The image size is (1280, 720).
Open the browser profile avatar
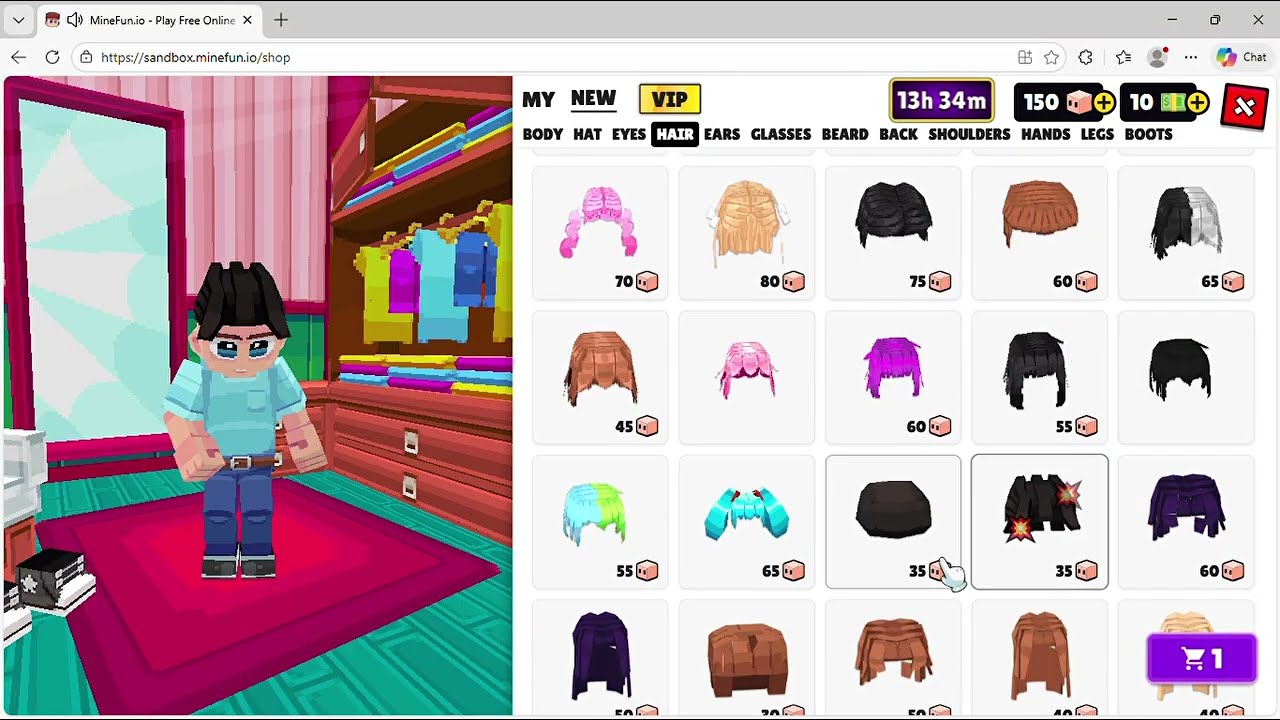pos(1158,57)
